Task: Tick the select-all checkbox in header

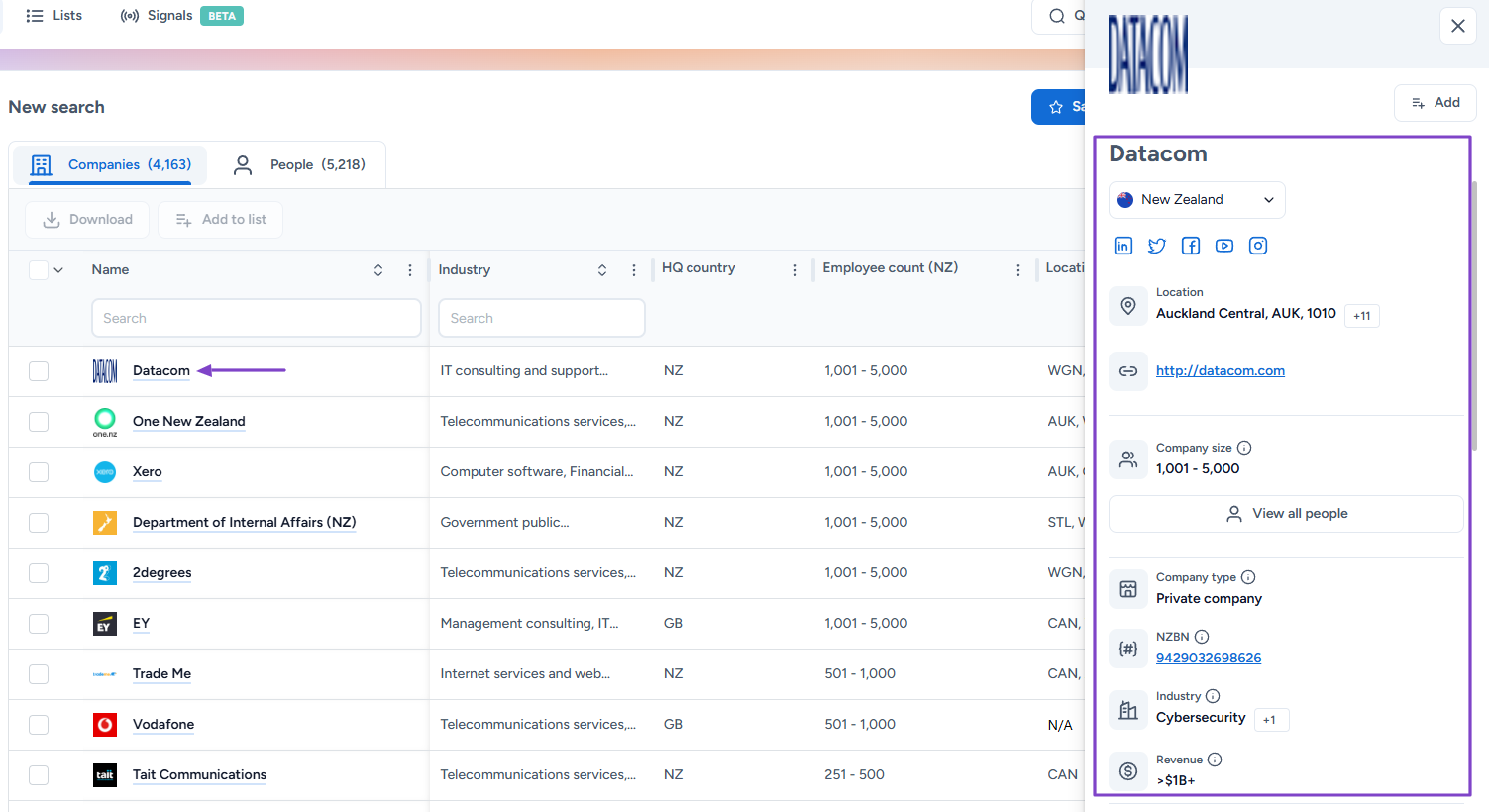Action: pyautogui.click(x=39, y=270)
